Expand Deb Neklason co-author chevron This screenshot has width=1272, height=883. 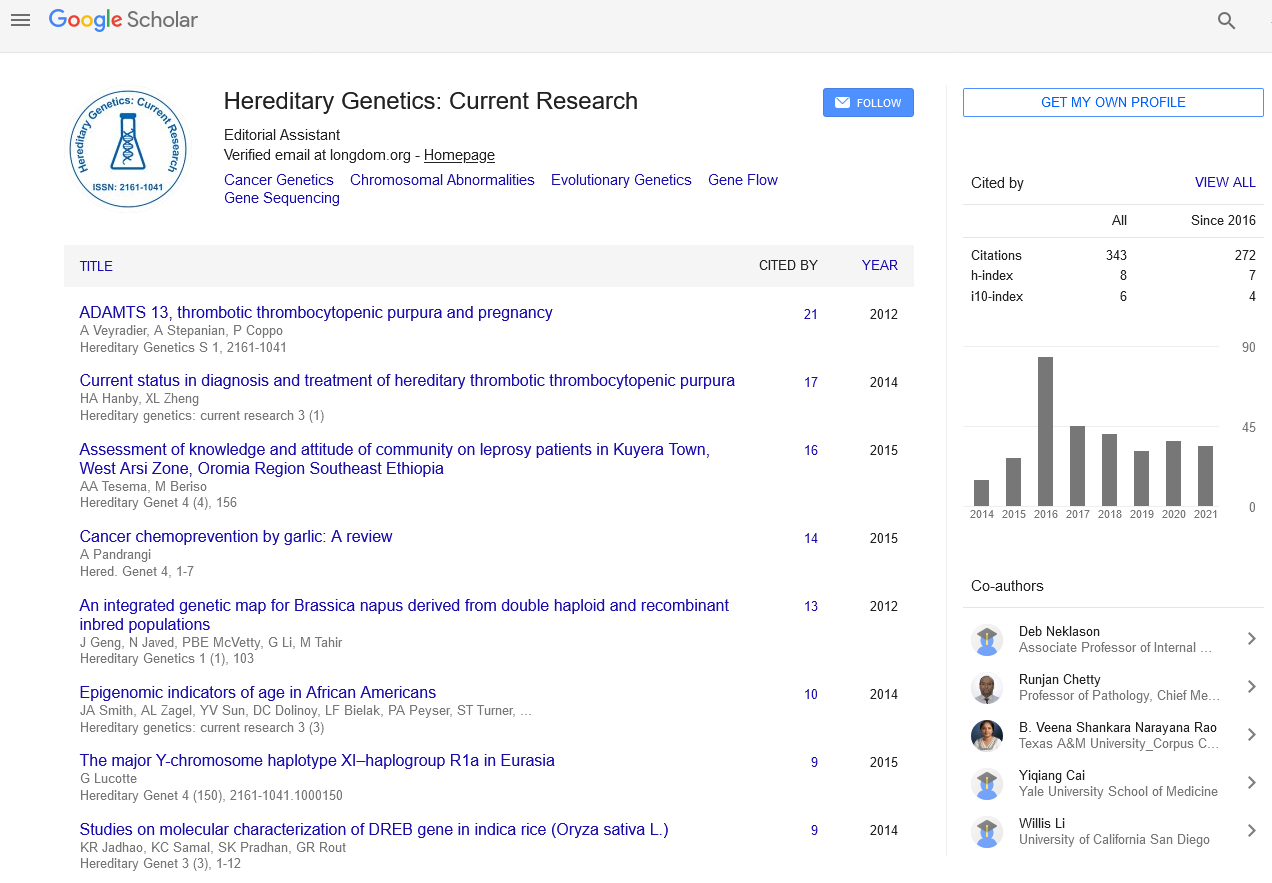point(1251,639)
